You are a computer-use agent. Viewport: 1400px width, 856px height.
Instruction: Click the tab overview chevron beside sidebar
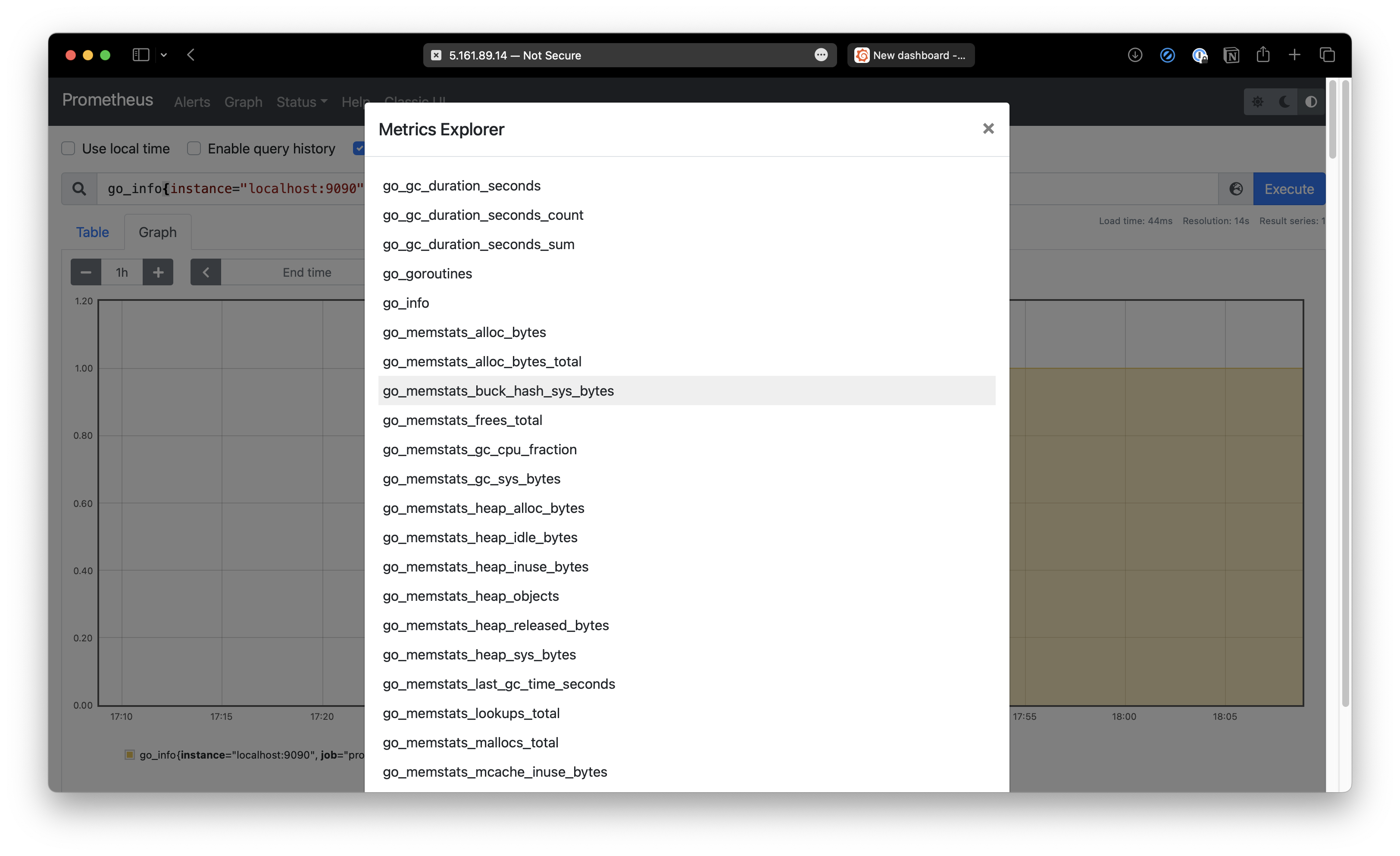pyautogui.click(x=164, y=55)
